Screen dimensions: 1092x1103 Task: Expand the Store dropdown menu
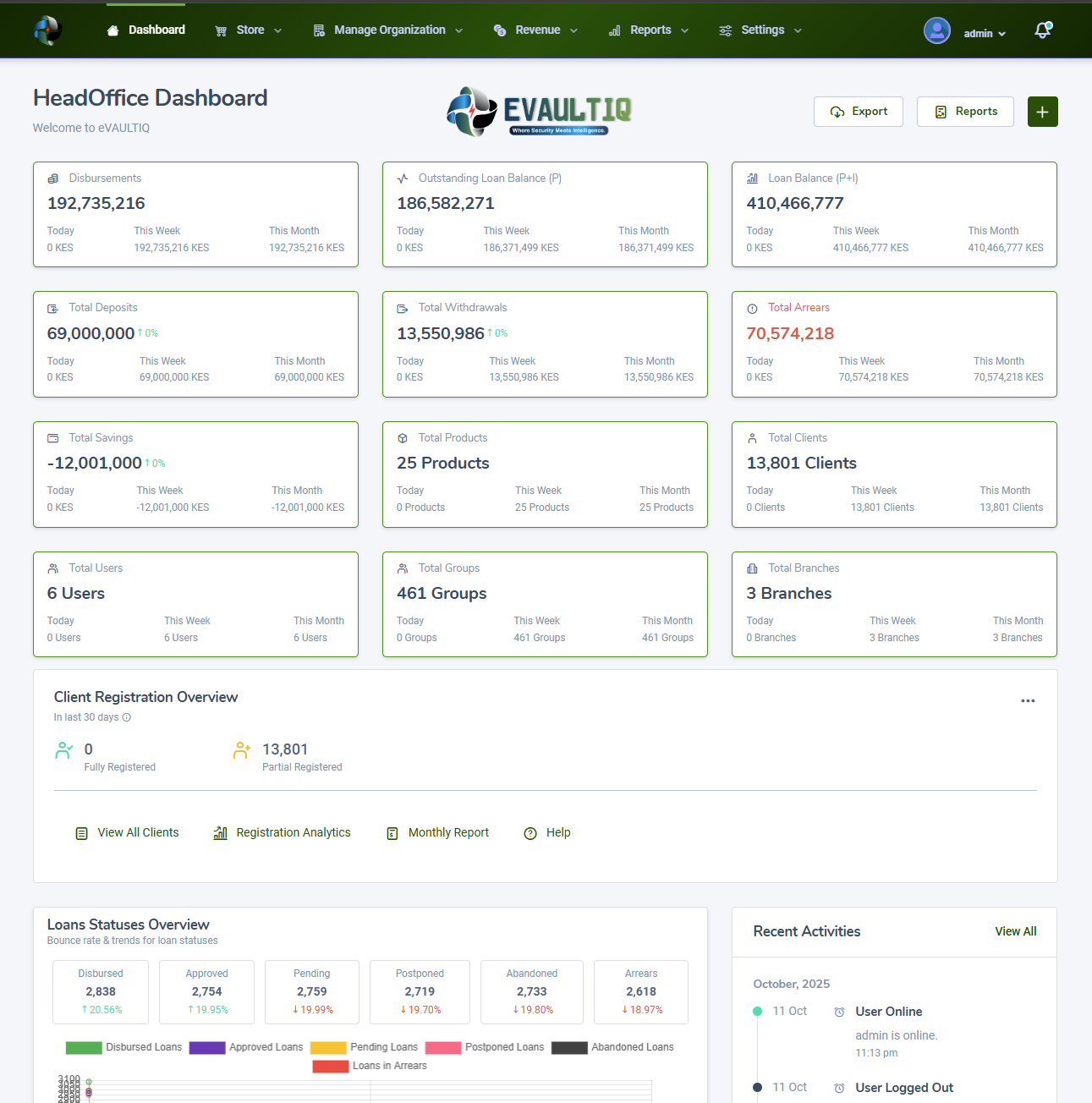click(x=249, y=30)
